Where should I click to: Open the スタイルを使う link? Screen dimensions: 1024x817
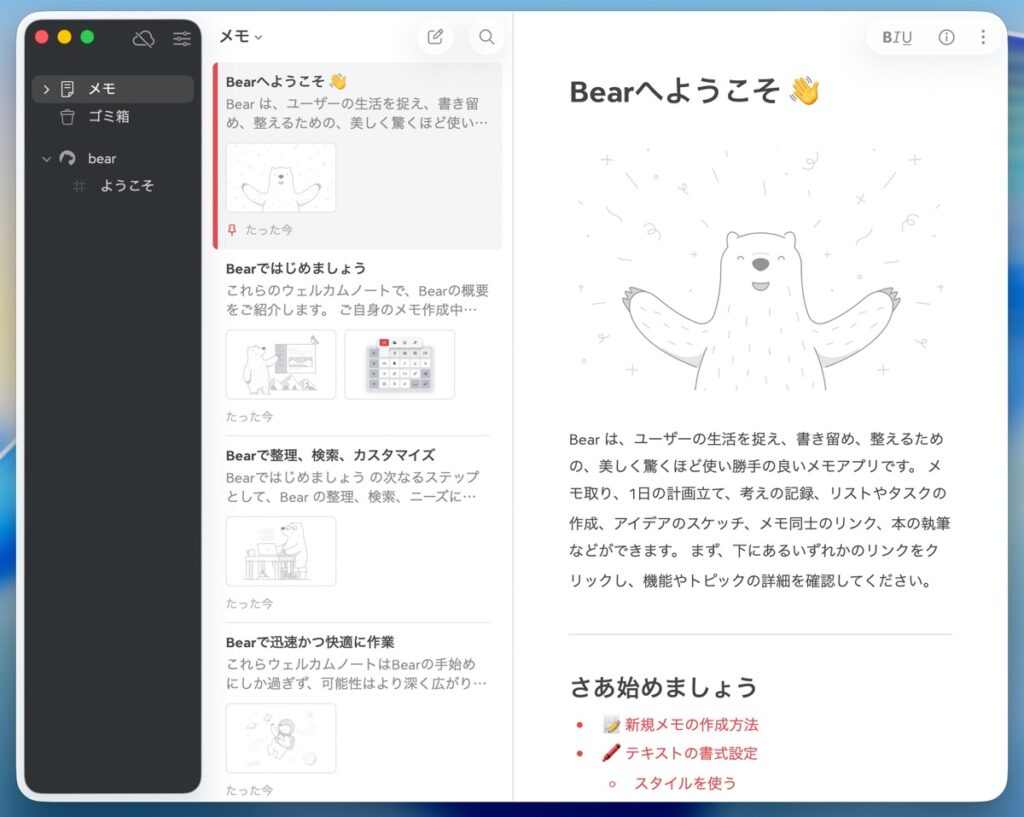click(x=685, y=782)
